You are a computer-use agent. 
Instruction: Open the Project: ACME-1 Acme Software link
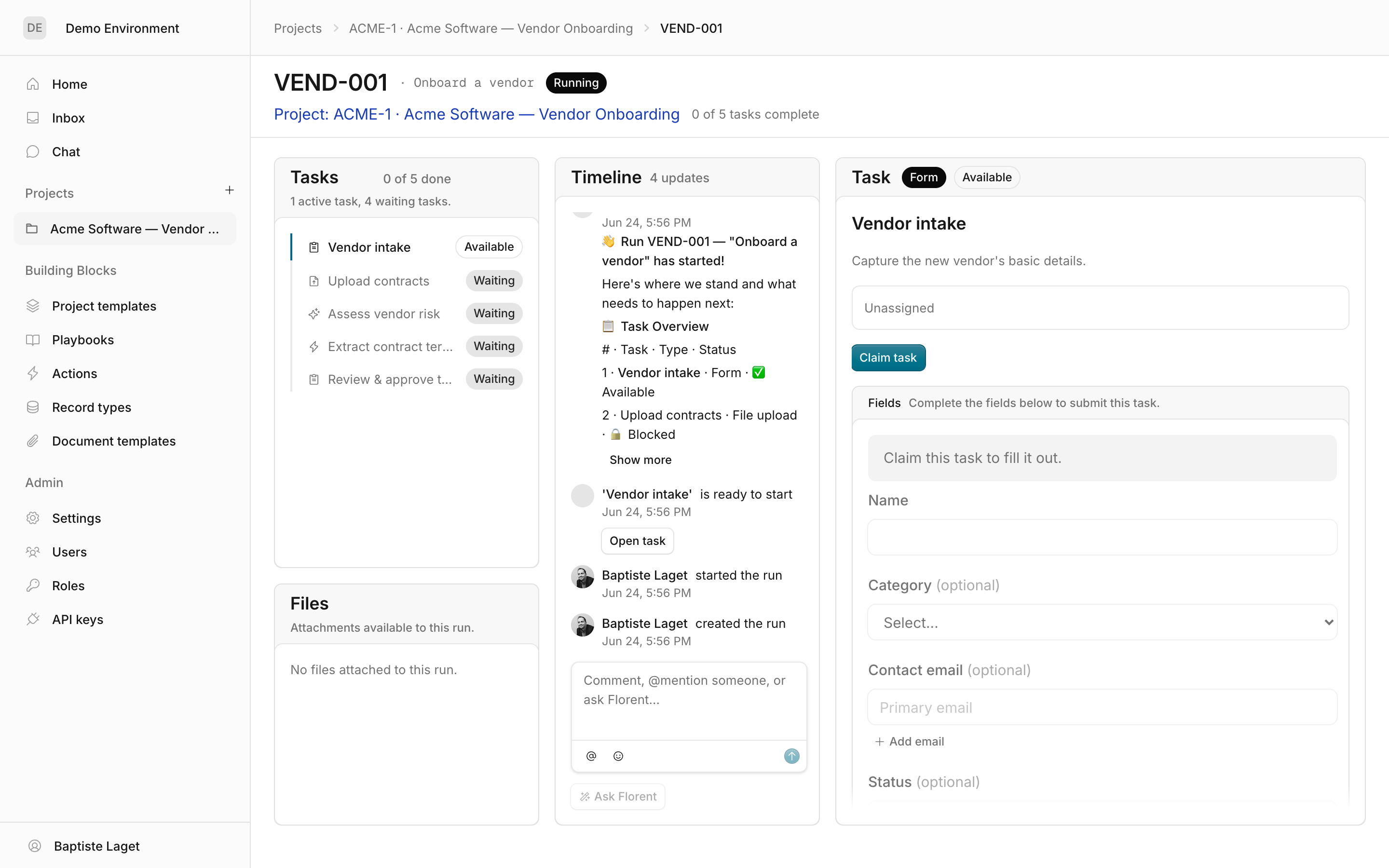[x=477, y=114]
